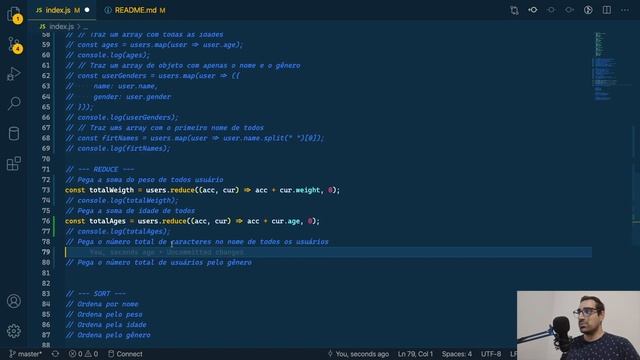
Task: Click Synchronize Changes icon in status bar
Action: point(55,354)
